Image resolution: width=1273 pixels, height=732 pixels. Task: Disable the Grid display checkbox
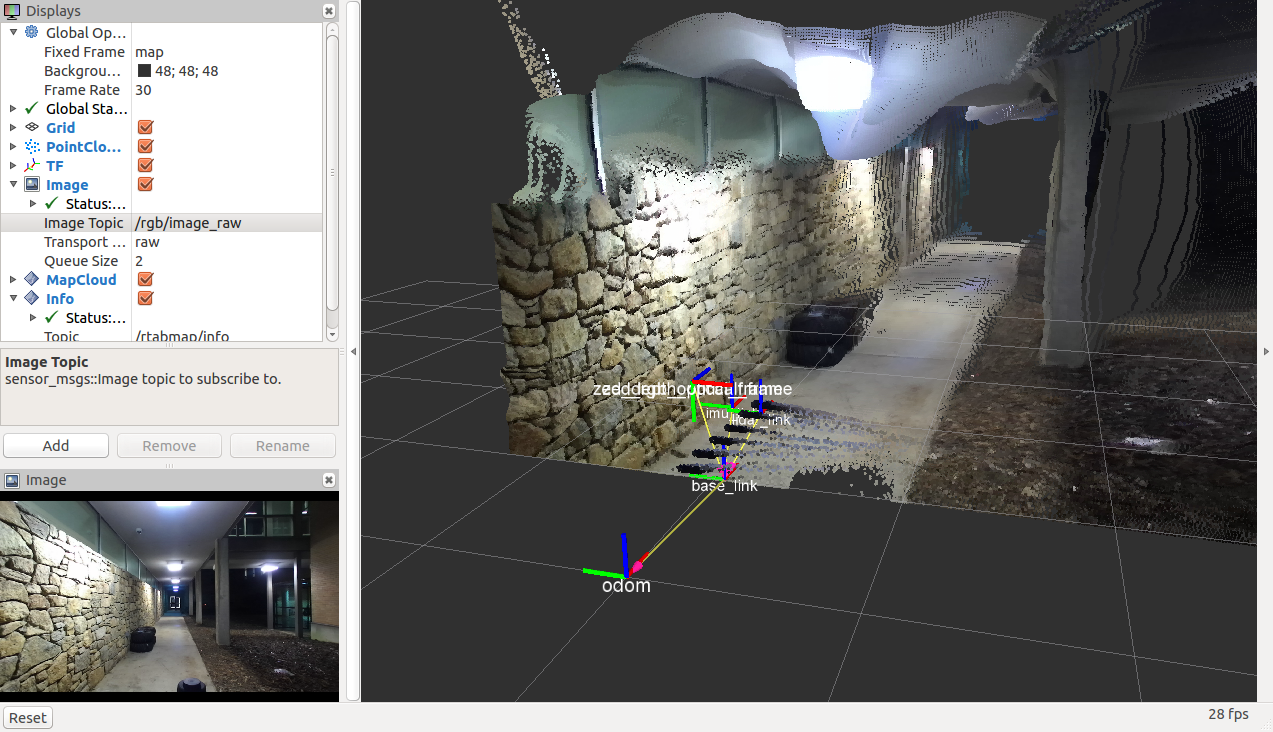tap(145, 127)
